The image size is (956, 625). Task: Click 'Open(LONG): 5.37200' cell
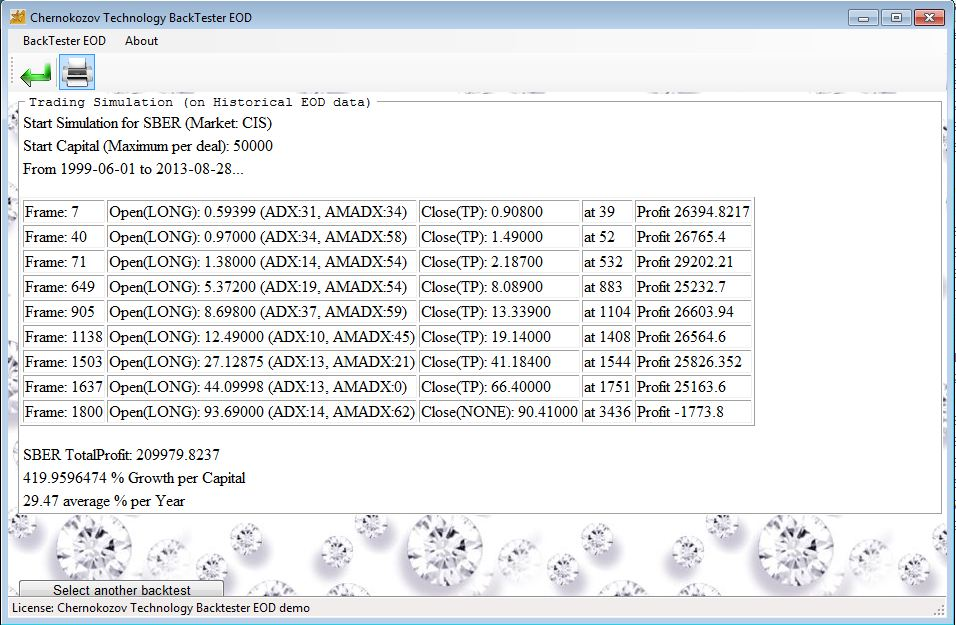click(x=262, y=287)
